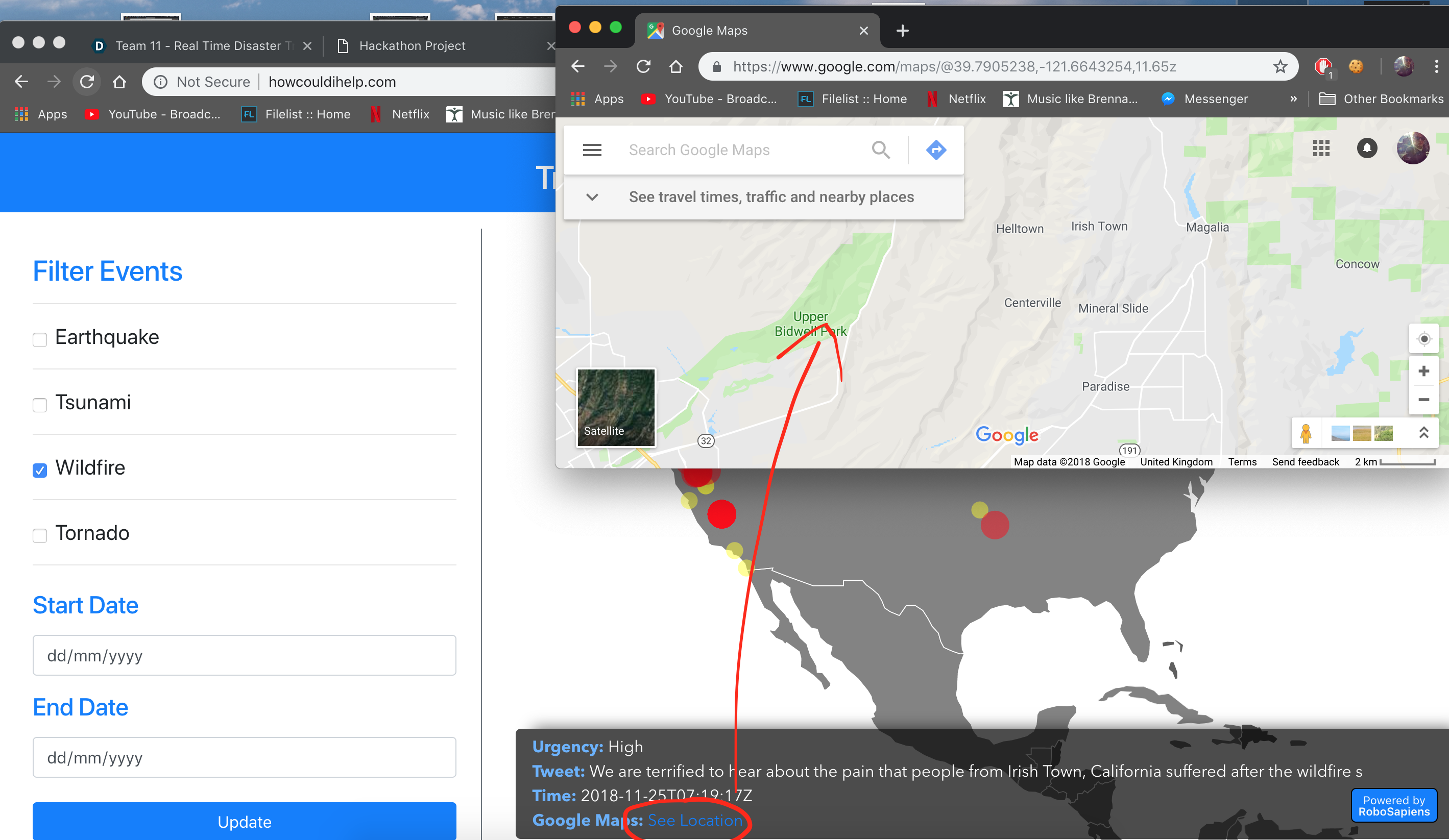Image resolution: width=1449 pixels, height=840 pixels.
Task: Show hidden bookmarks overflow chevron
Action: click(x=1293, y=99)
